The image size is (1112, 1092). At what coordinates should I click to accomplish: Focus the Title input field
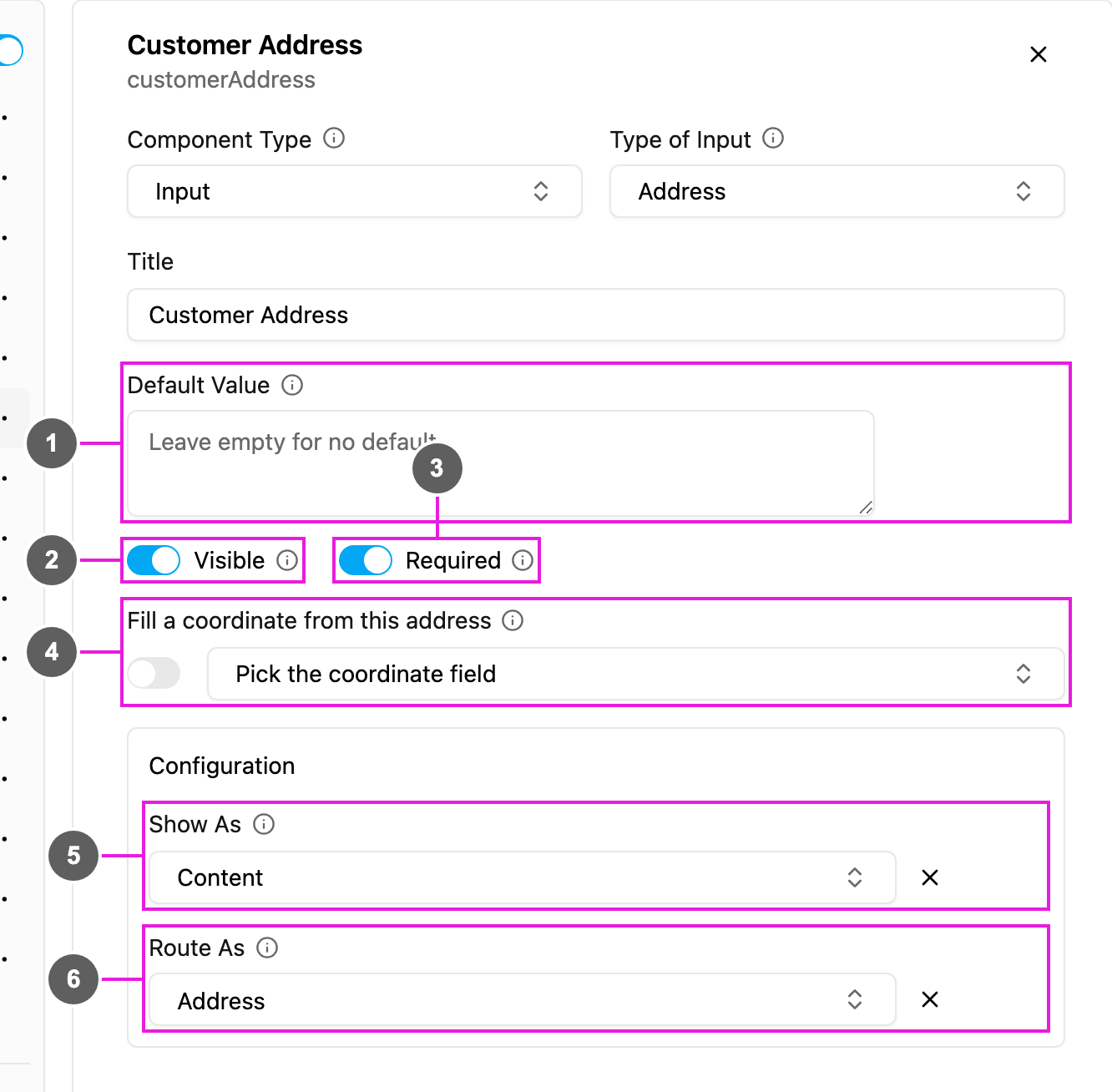click(x=596, y=315)
